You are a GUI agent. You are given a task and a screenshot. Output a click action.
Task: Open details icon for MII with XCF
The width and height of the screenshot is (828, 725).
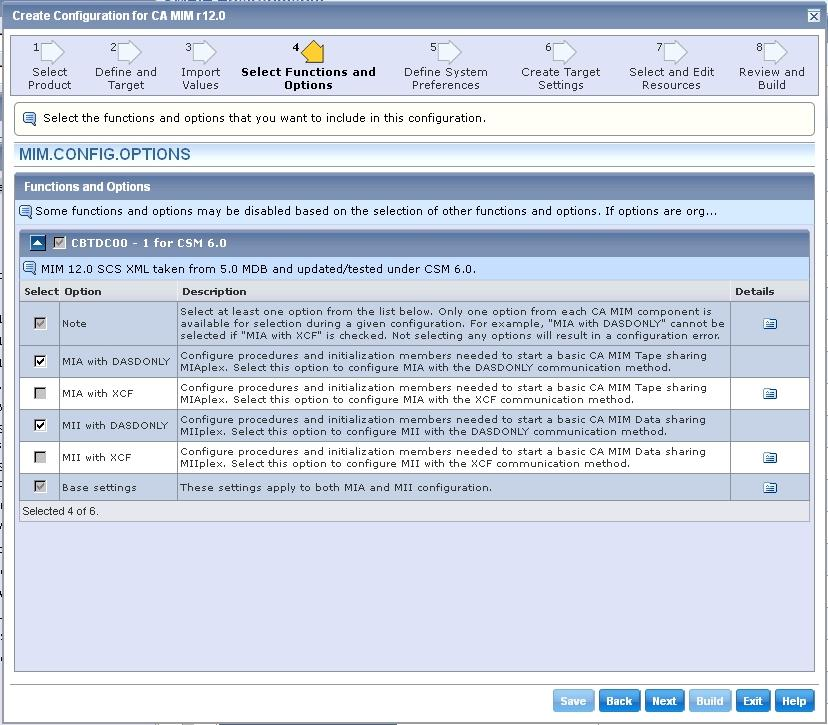769,458
